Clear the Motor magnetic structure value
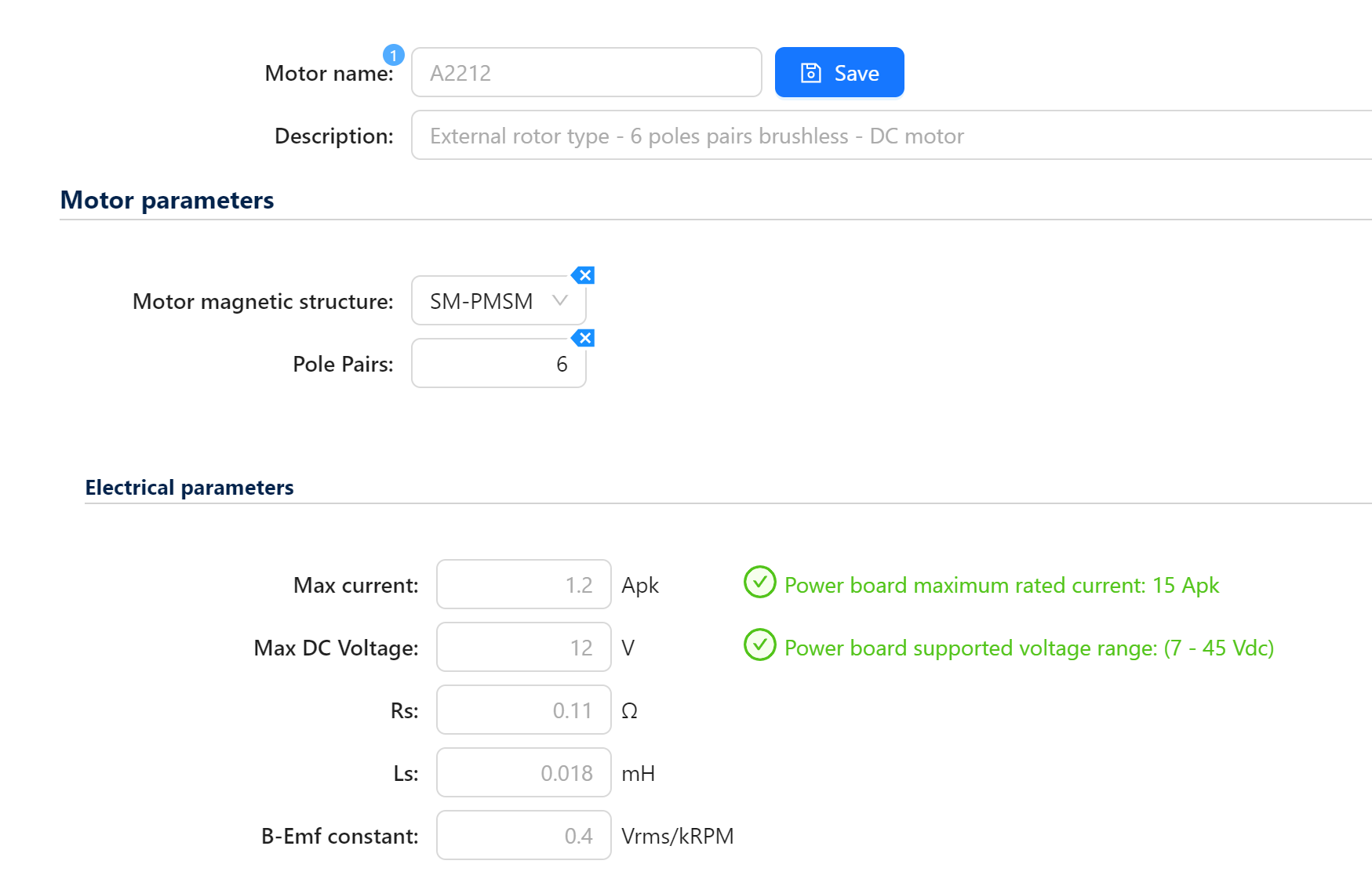 click(x=584, y=275)
